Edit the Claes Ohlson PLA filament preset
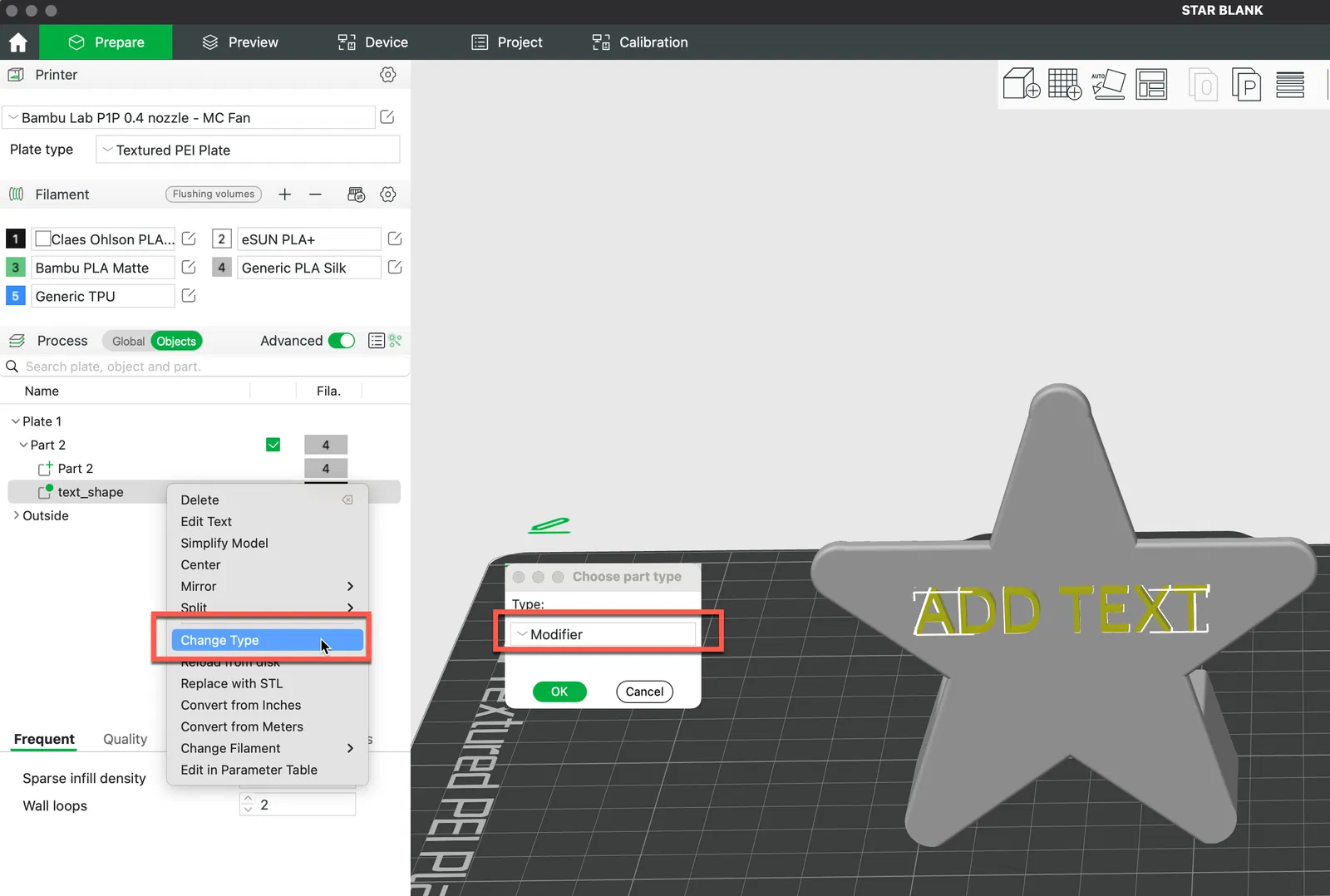Screen dimensions: 1330x896 point(189,239)
